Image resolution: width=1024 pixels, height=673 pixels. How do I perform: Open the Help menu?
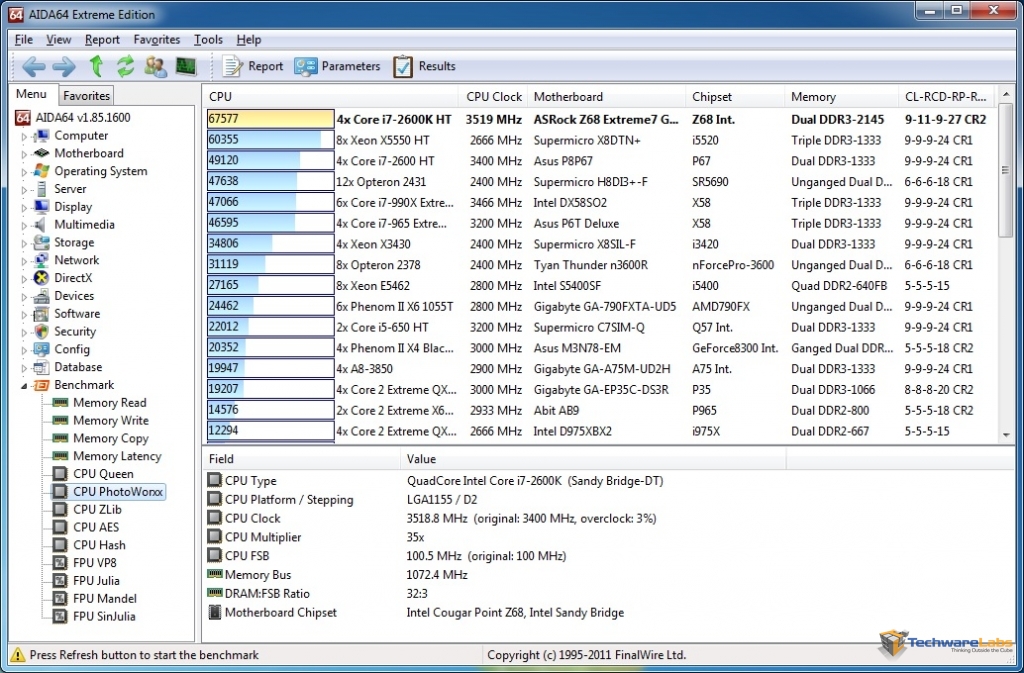tap(249, 40)
